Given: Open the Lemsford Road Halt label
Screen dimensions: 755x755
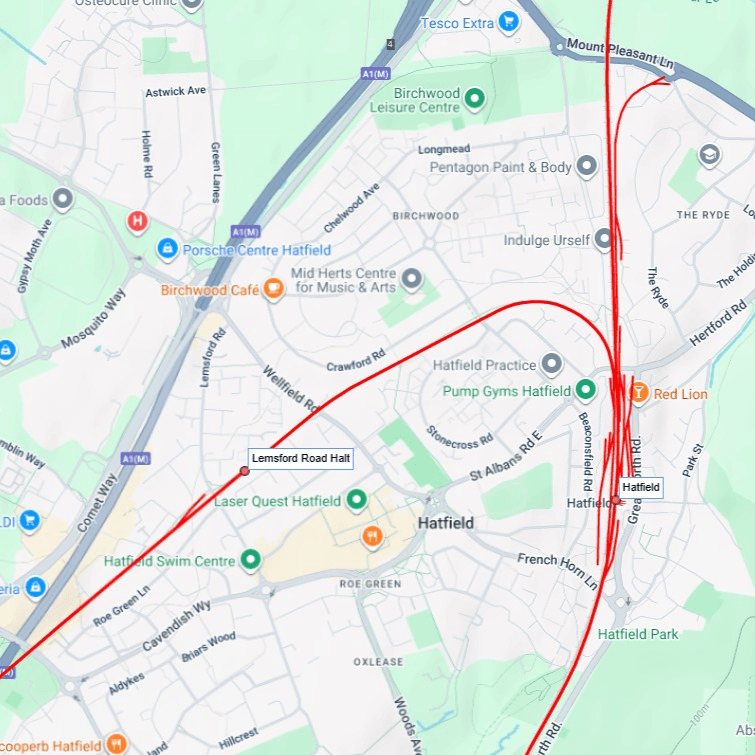Looking at the screenshot, I should pos(301,458).
